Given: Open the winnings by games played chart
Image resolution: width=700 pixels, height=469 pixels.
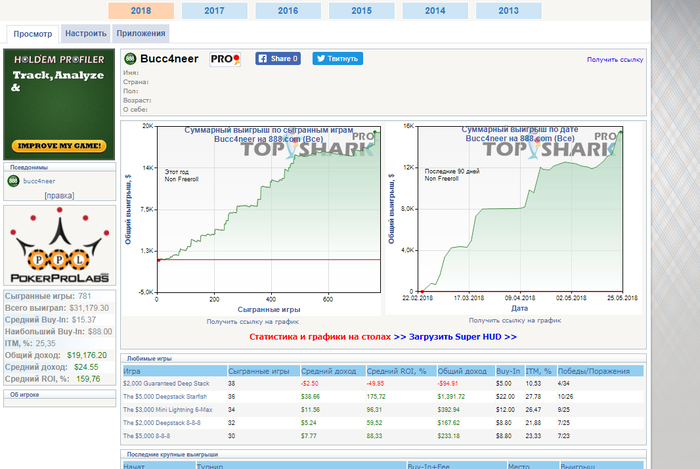Looking at the screenshot, I should [252, 218].
